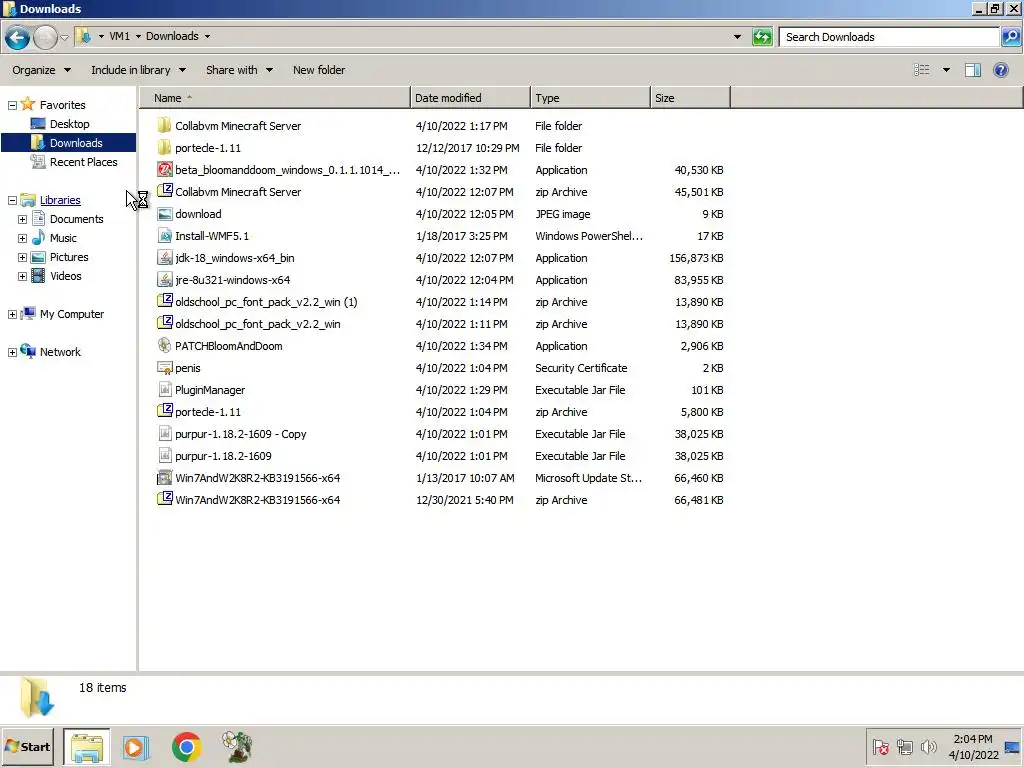Expand the My Computer tree node
This screenshot has width=1024, height=768.
pyautogui.click(x=12, y=315)
